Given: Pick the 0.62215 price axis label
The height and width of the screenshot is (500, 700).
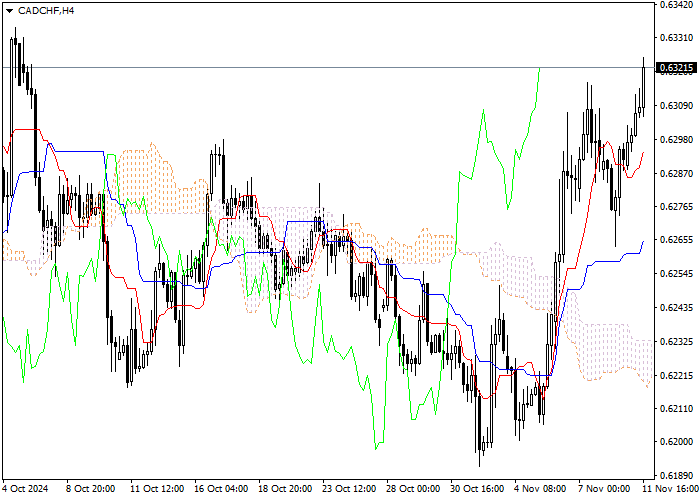Looking at the screenshot, I should click(x=676, y=375).
